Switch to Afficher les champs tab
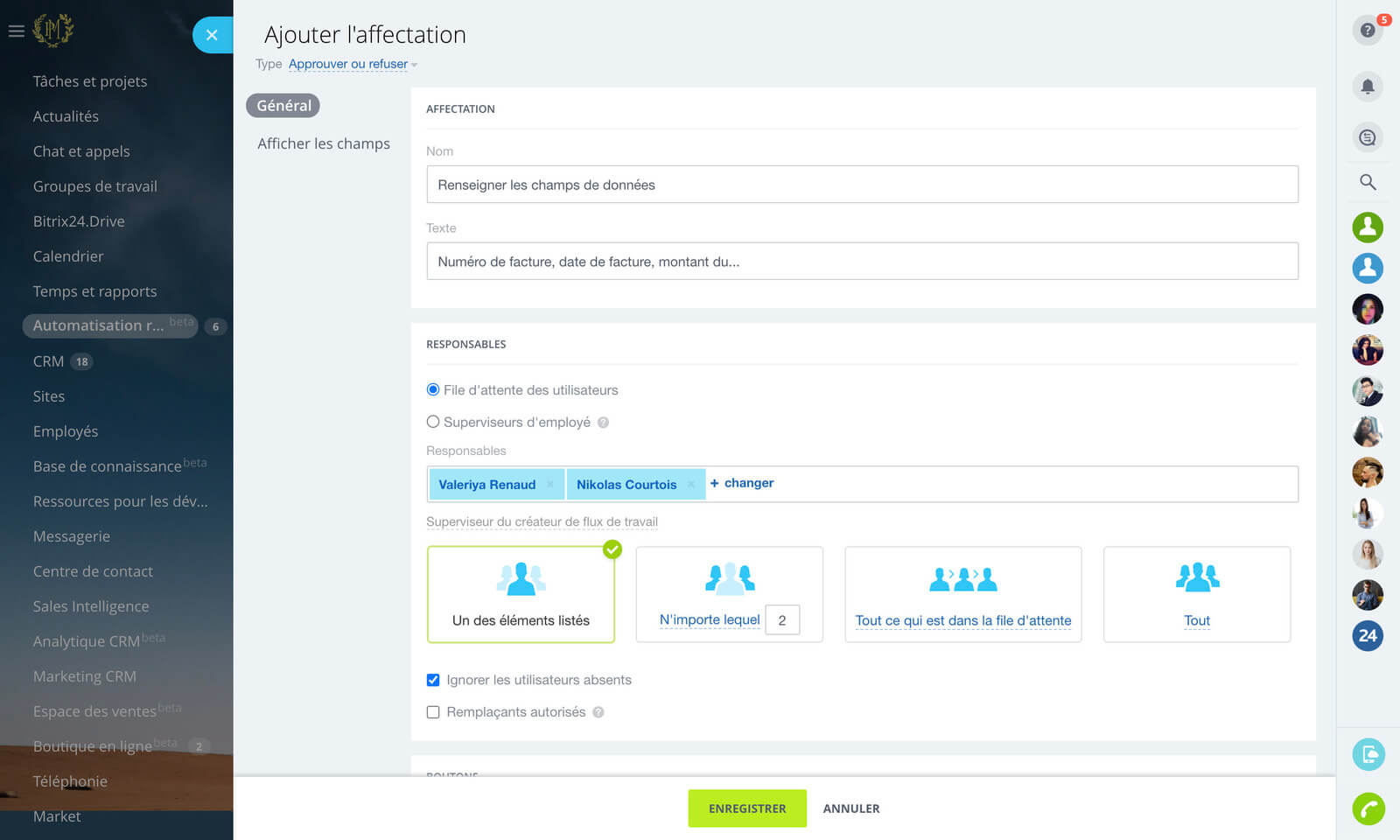 pyautogui.click(x=323, y=143)
